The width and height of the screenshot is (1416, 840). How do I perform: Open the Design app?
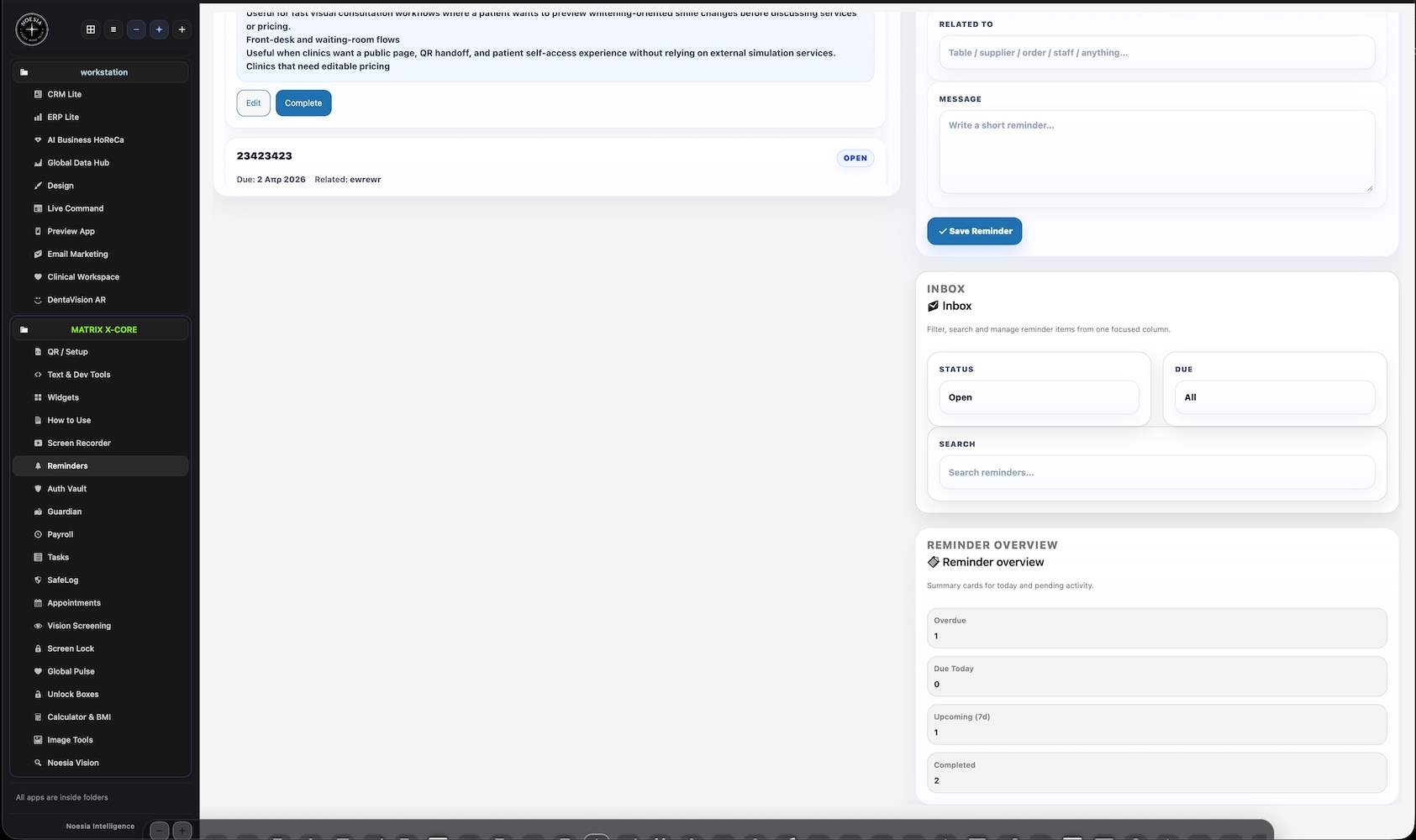click(x=101, y=186)
